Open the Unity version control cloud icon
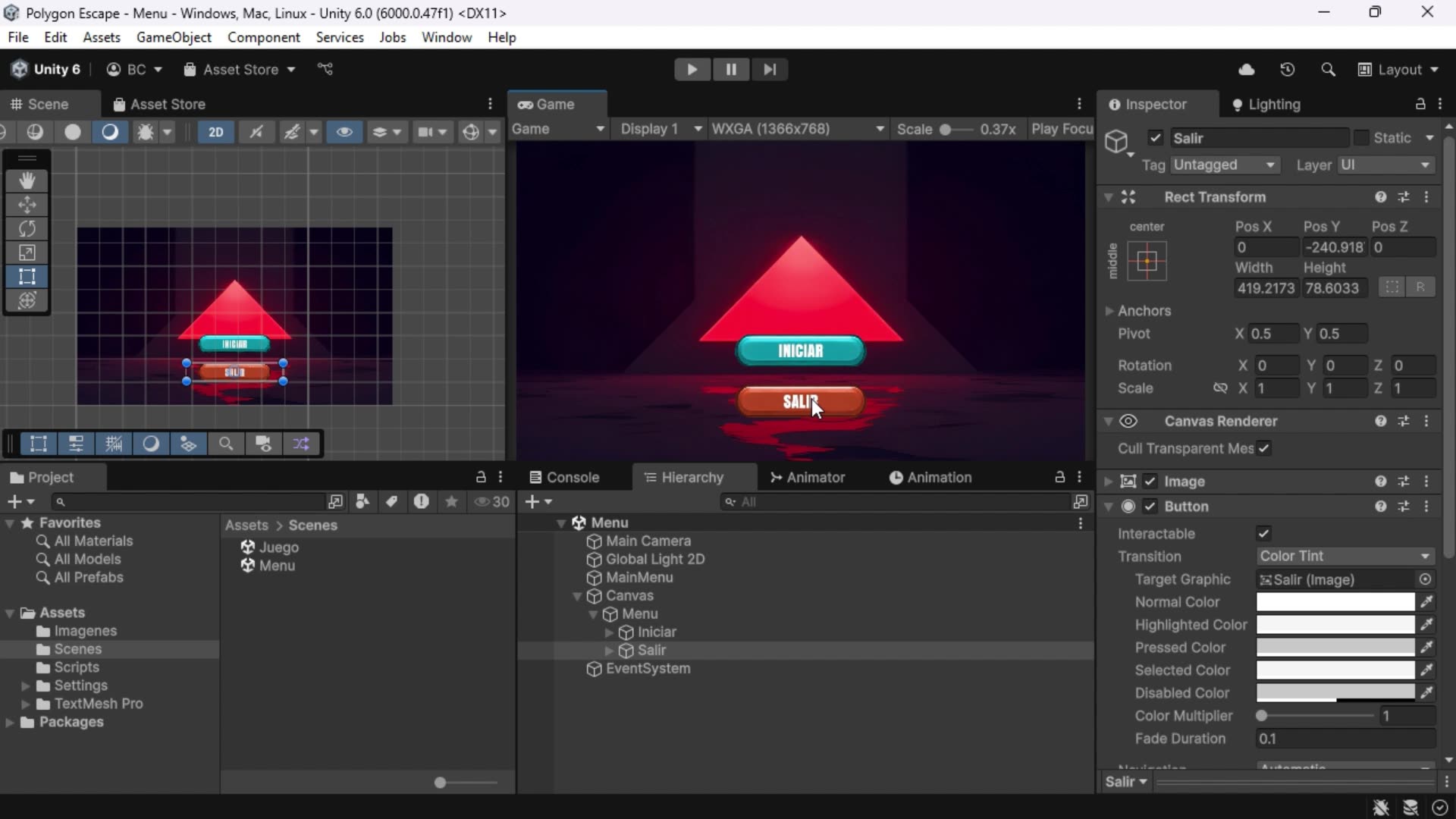The width and height of the screenshot is (1456, 819). (x=1246, y=69)
